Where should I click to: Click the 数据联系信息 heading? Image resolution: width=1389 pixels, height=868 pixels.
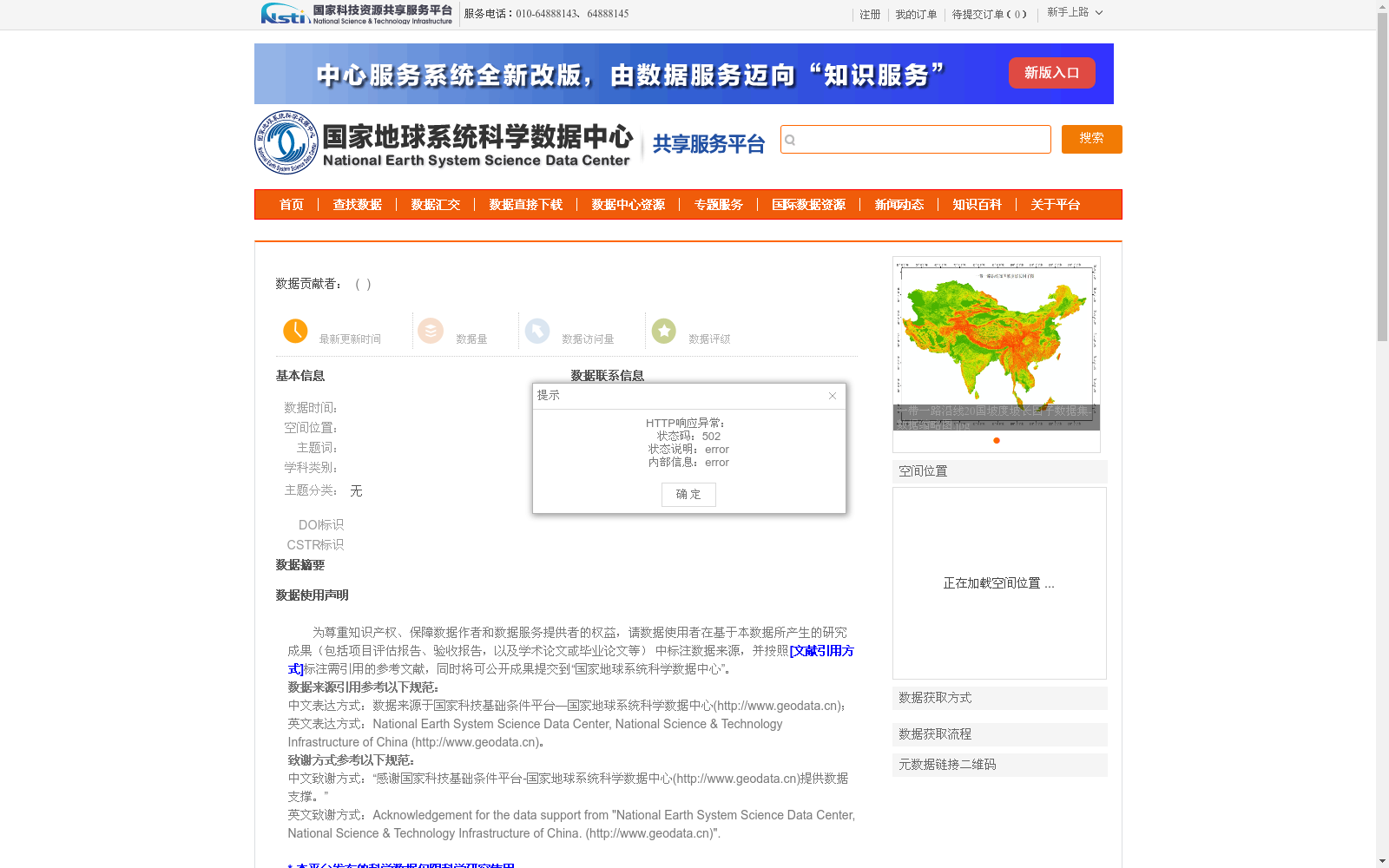608,376
